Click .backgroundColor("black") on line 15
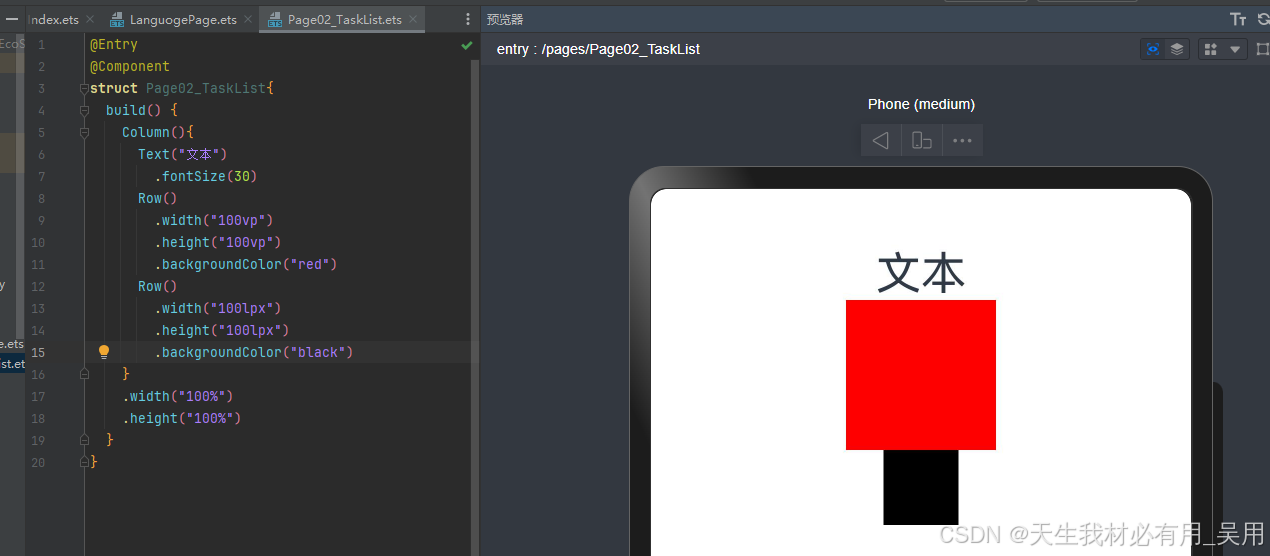1270x556 pixels. pyautogui.click(x=254, y=353)
